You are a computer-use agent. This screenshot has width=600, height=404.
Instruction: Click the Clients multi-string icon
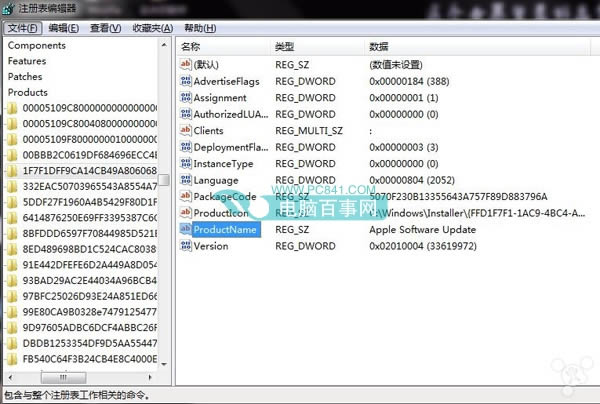pos(186,130)
